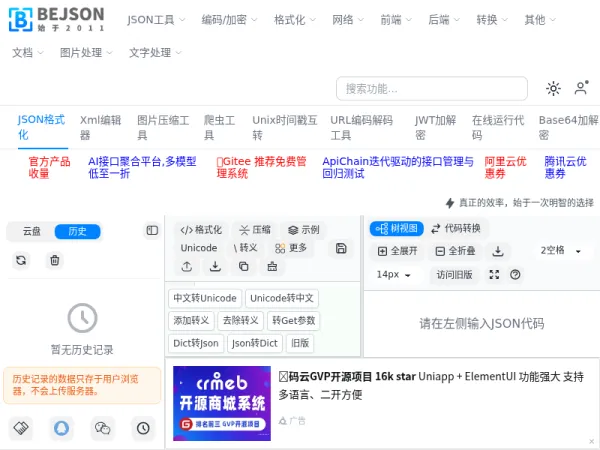Expand the 文字处理 menu
The image size is (600, 450).
[x=155, y=52]
